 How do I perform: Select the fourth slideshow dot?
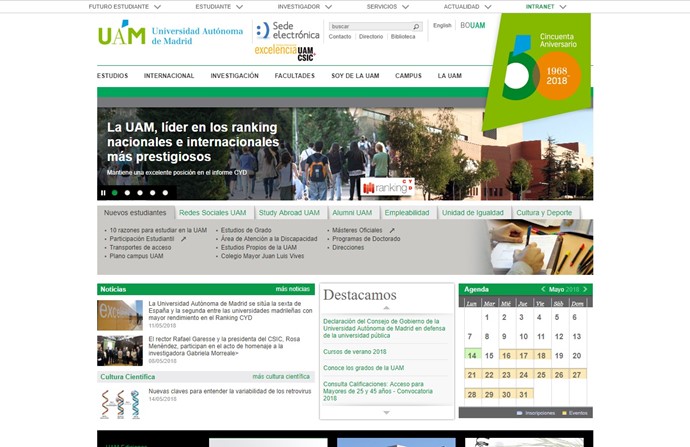(x=152, y=193)
